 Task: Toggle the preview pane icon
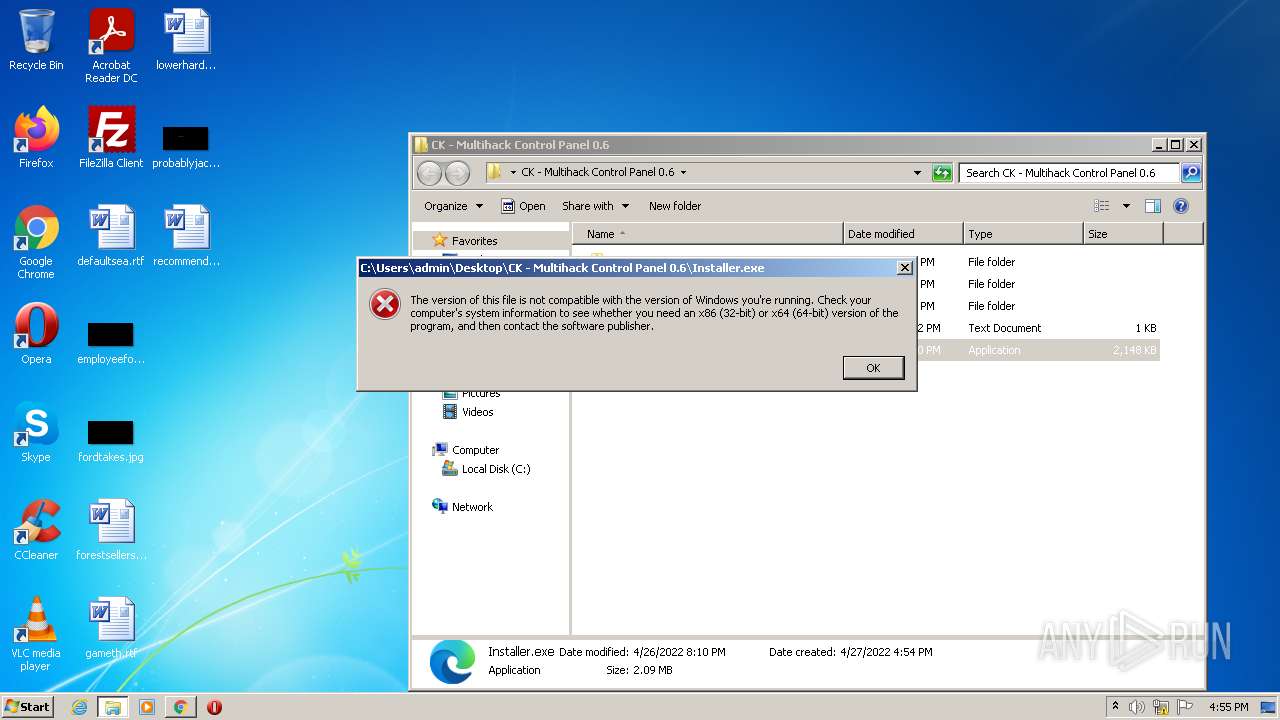tap(1152, 206)
